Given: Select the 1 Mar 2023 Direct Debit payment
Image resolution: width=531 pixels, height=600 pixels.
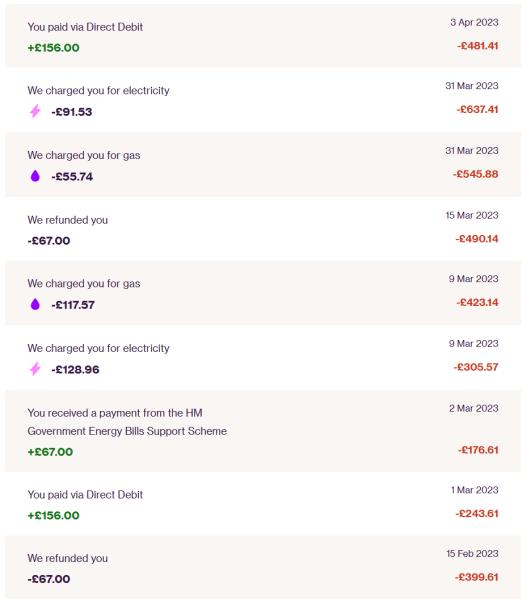Looking at the screenshot, I should click(x=263, y=504).
